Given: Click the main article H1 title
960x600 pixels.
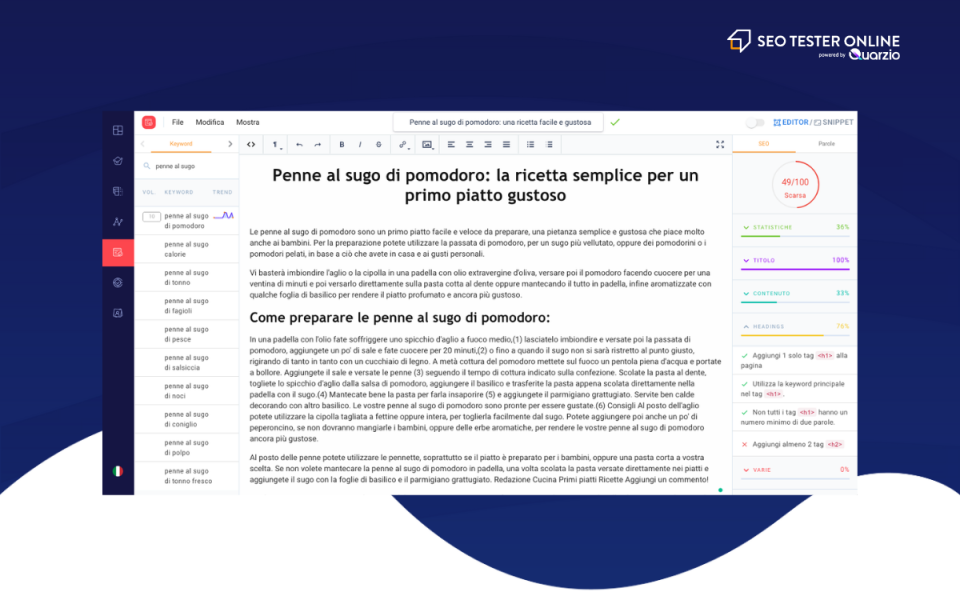Looking at the screenshot, I should tap(485, 185).
